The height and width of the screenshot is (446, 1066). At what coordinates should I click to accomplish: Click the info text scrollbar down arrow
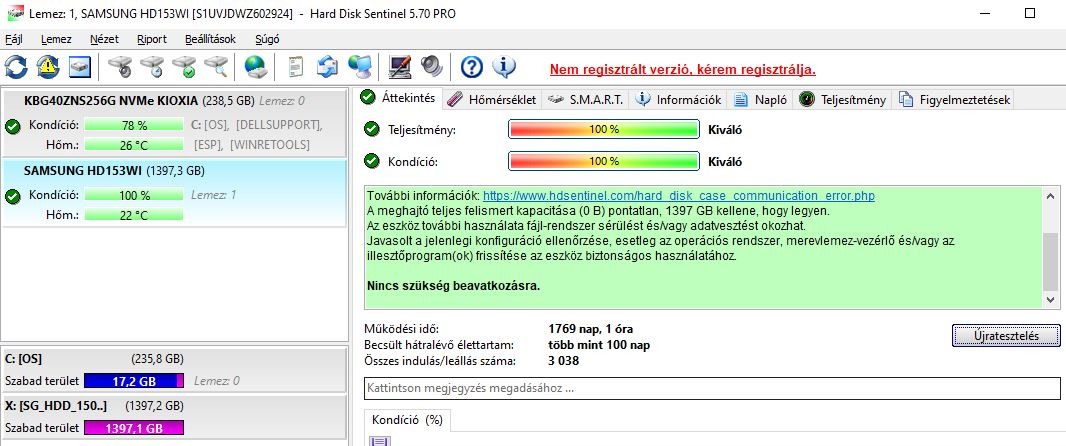(x=1051, y=300)
